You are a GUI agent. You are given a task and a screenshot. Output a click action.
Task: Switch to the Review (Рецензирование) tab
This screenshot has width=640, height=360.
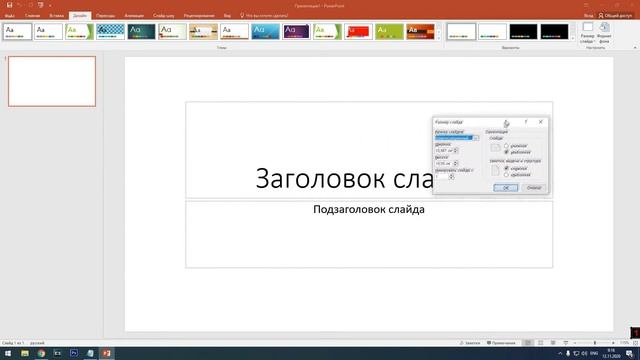[199, 16]
